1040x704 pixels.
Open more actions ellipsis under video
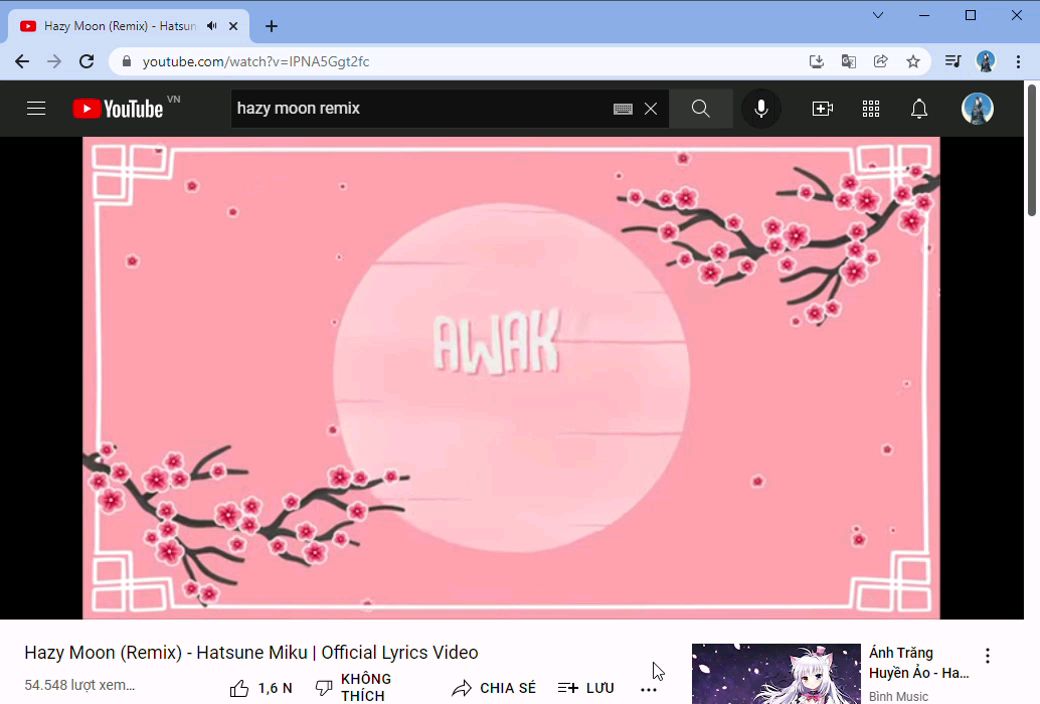tap(649, 690)
